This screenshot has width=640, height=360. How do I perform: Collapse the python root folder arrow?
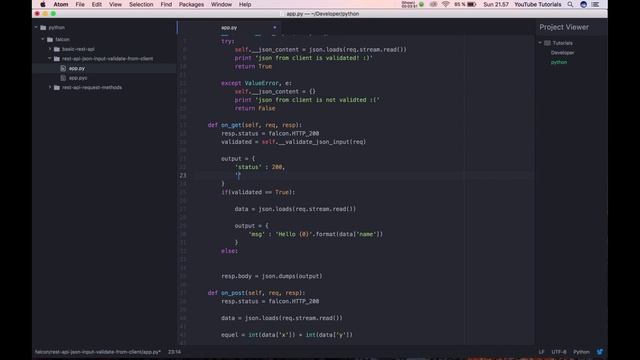click(x=36, y=27)
